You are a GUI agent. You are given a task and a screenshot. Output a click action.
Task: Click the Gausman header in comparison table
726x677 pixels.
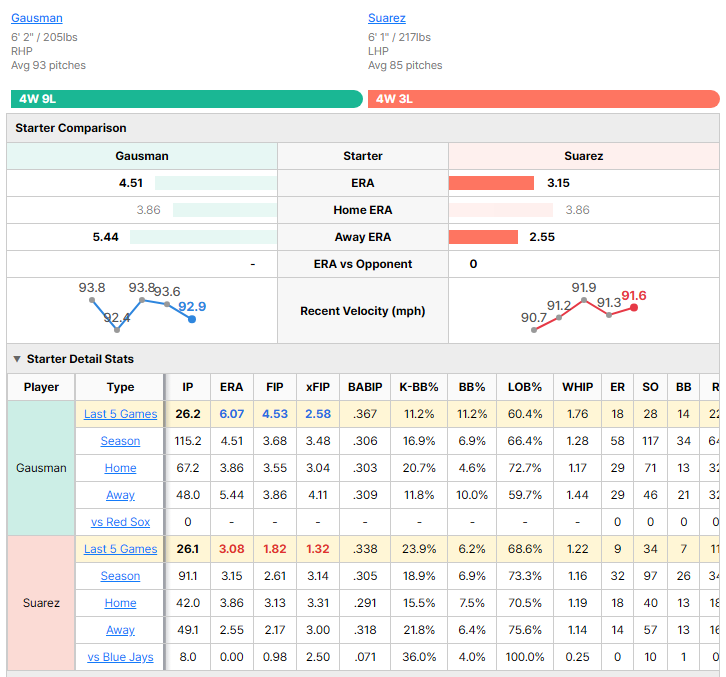tap(142, 156)
